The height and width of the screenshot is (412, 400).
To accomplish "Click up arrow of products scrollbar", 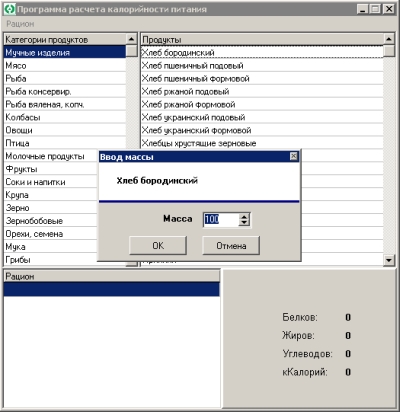I will pos(389,39).
